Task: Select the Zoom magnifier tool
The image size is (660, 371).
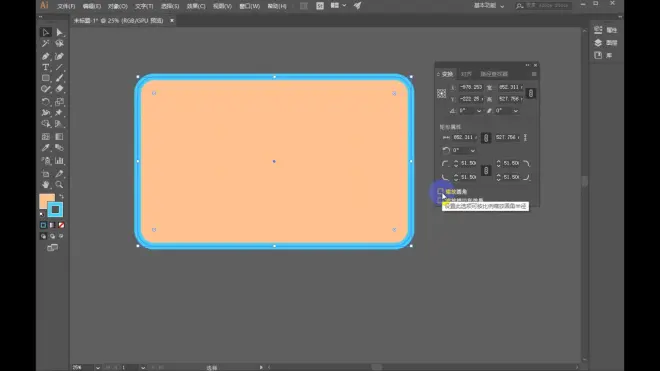Action: tap(59, 185)
